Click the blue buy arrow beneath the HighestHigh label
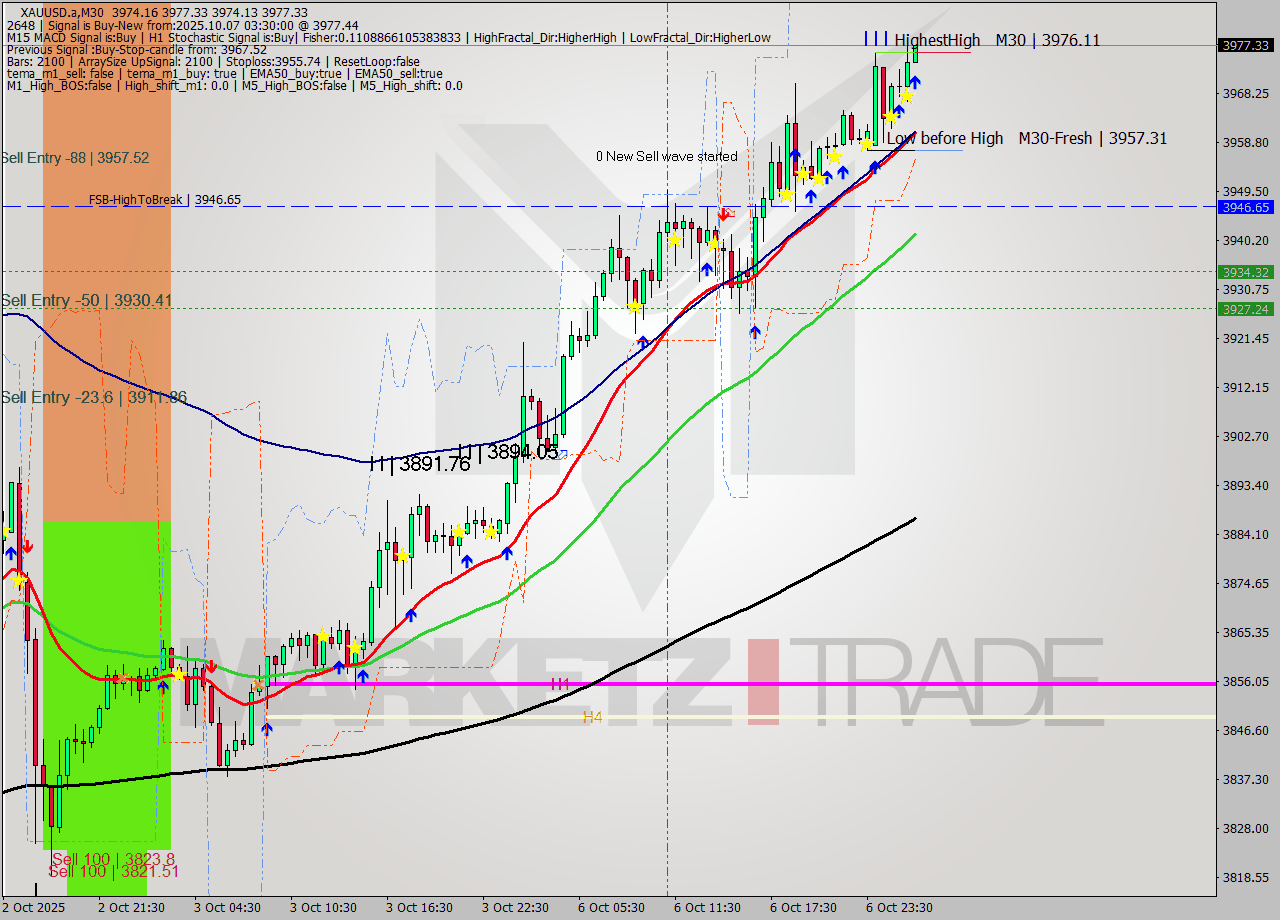The image size is (1280, 920). pyautogui.click(x=915, y=82)
